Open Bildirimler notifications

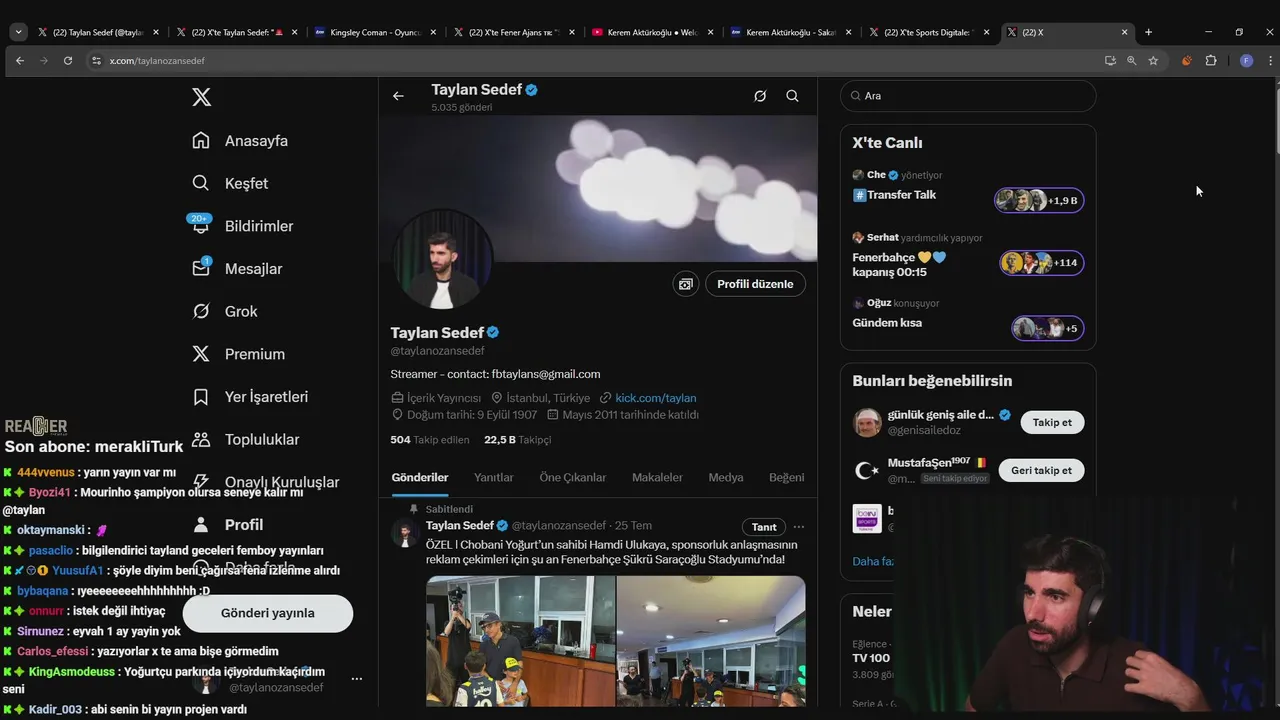[x=242, y=226]
